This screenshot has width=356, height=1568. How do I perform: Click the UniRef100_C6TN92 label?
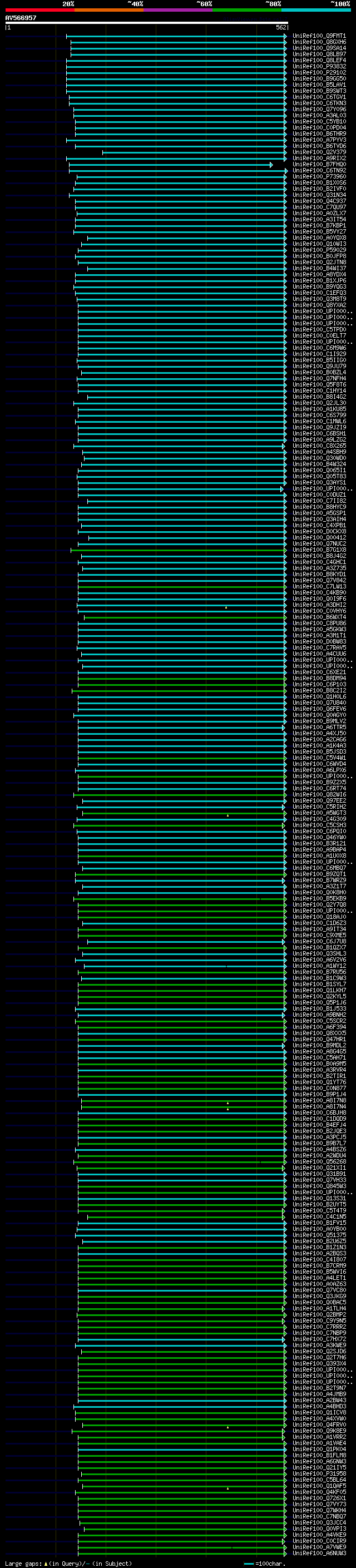click(319, 170)
